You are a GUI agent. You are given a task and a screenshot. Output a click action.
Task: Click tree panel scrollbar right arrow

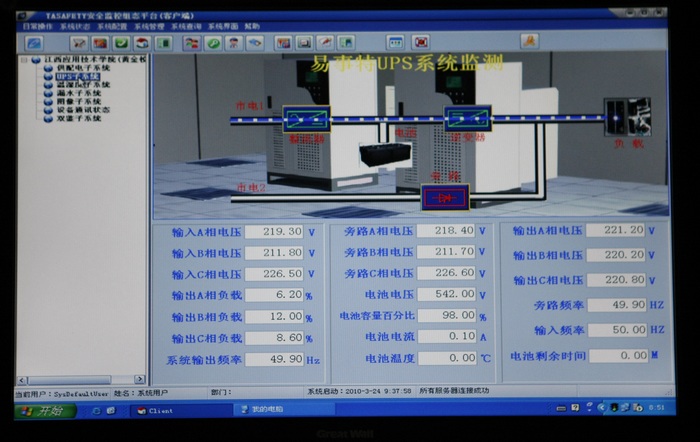click(x=140, y=379)
